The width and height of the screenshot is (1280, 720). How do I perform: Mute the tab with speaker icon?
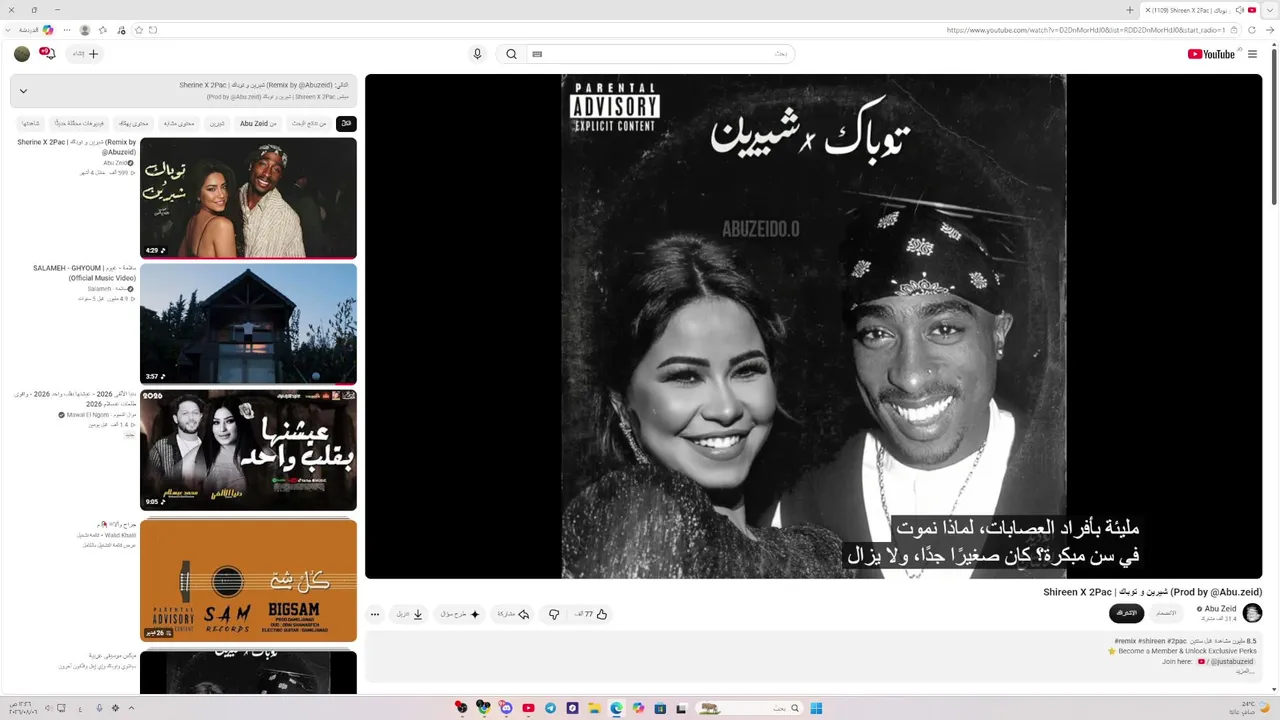1240,10
